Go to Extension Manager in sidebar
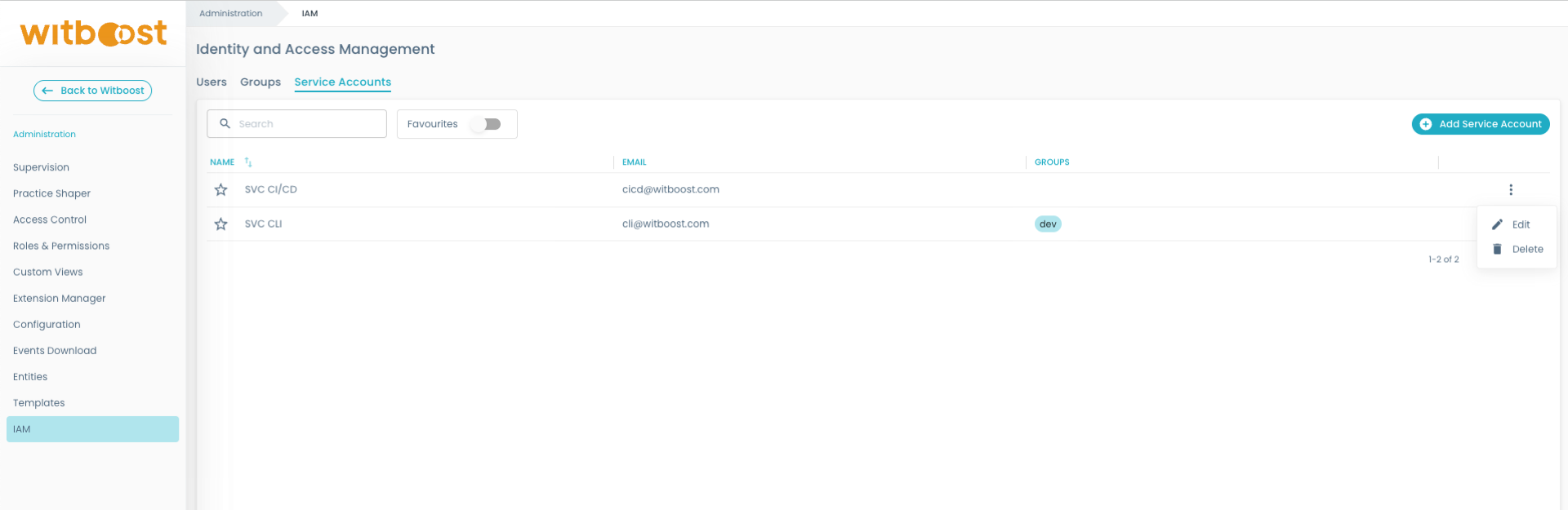This screenshot has height=510, width=1568. pyautogui.click(x=60, y=299)
